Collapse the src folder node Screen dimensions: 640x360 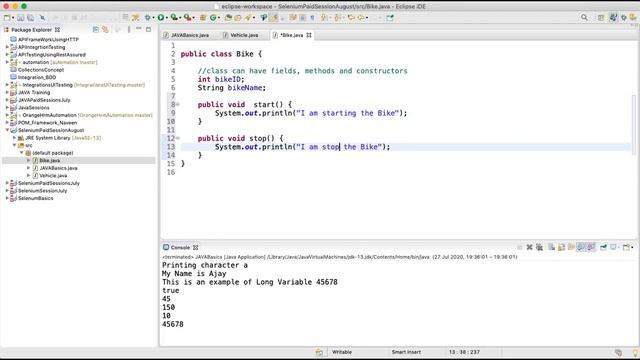pos(14,145)
